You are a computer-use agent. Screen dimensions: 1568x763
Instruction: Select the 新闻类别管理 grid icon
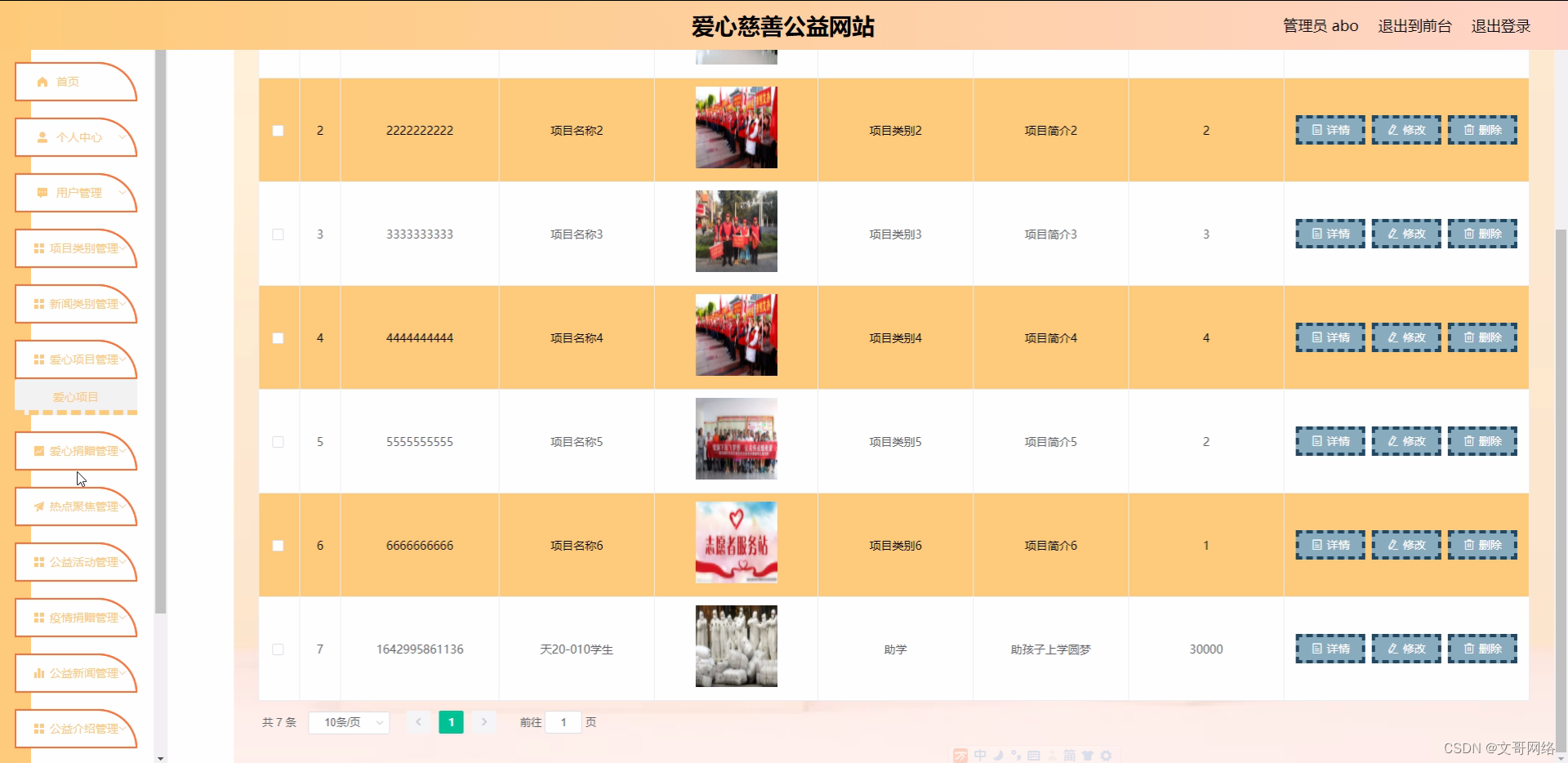click(x=38, y=304)
